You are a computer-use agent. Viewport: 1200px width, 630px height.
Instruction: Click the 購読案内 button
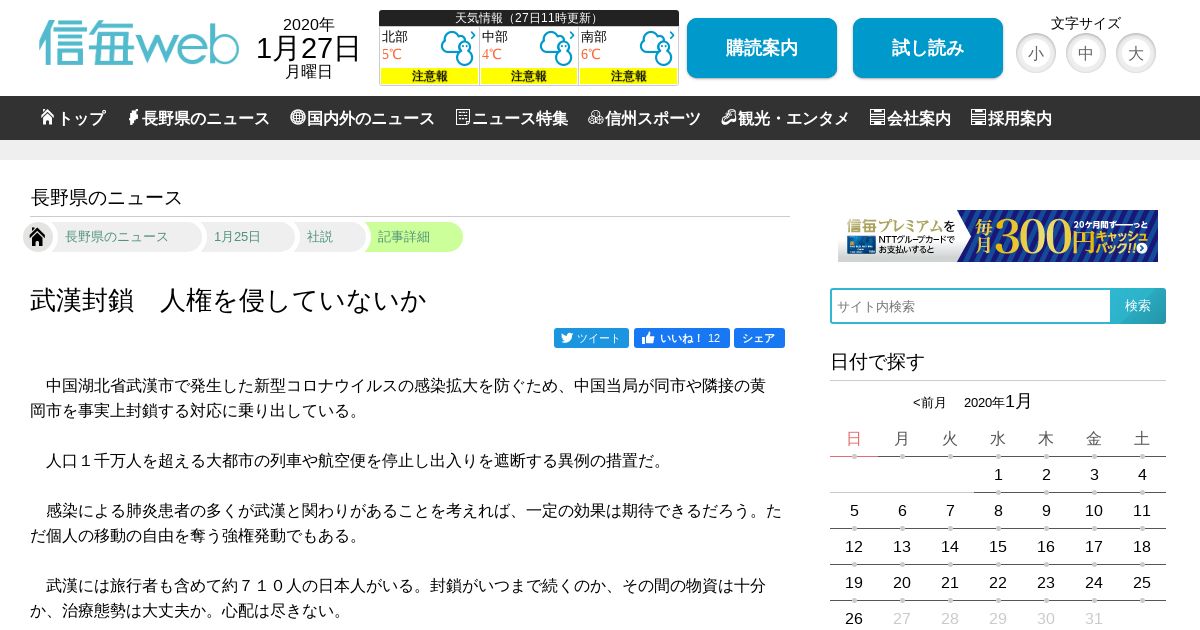[762, 48]
